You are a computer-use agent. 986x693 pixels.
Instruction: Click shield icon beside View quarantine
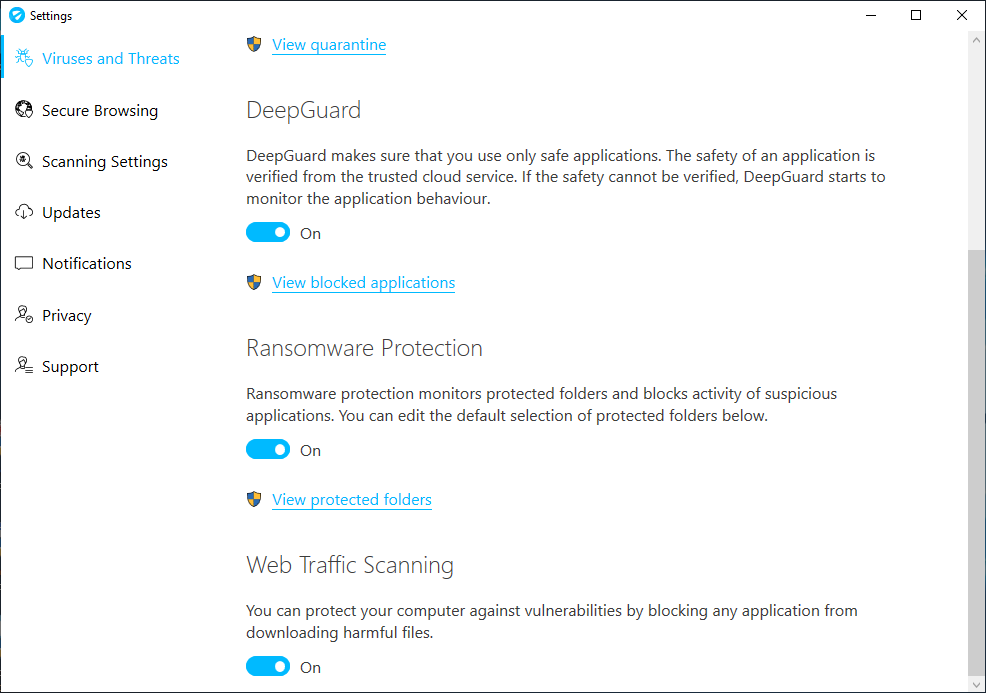coord(255,44)
